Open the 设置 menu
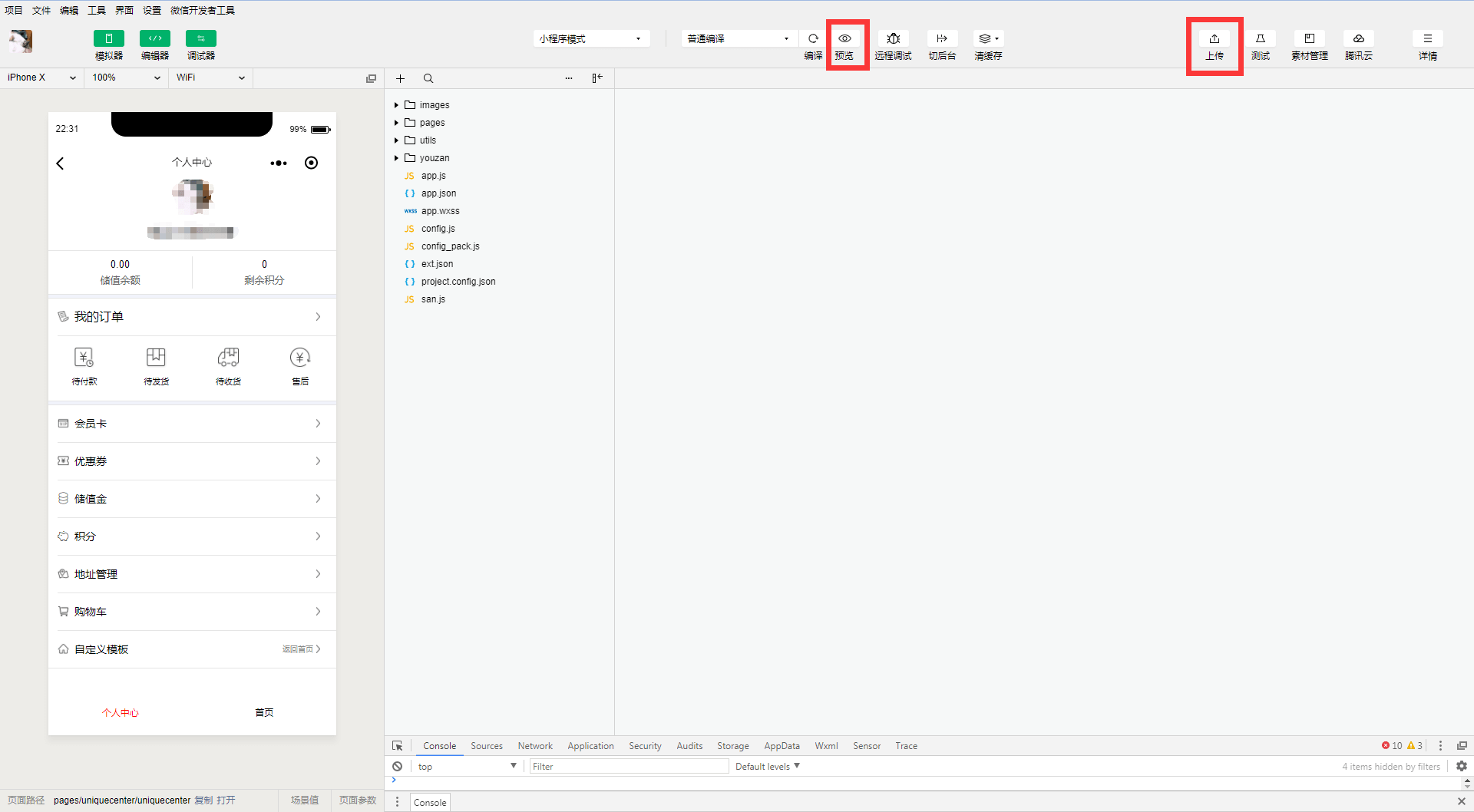 [152, 10]
